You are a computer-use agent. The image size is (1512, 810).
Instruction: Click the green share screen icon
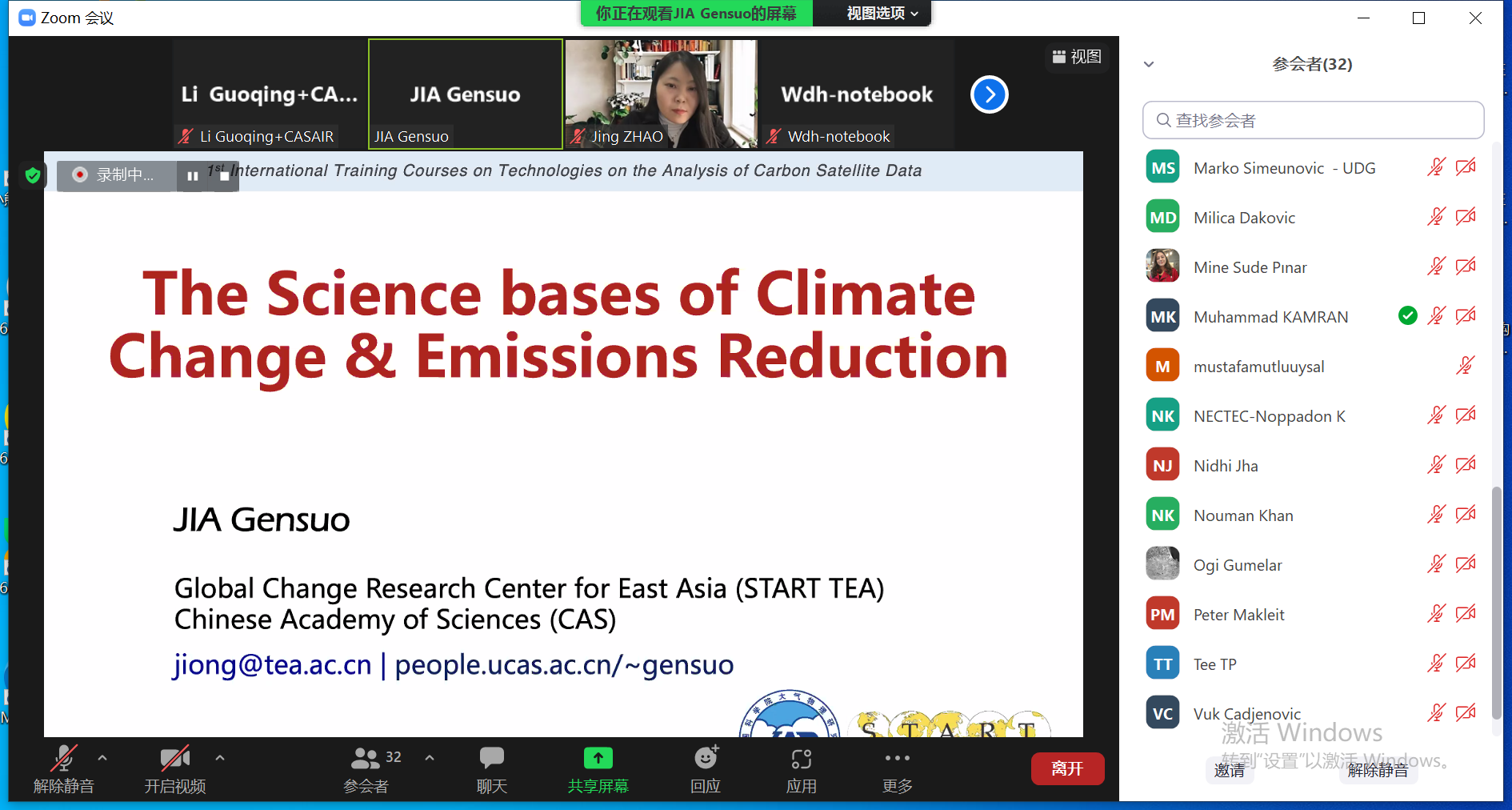tap(598, 758)
